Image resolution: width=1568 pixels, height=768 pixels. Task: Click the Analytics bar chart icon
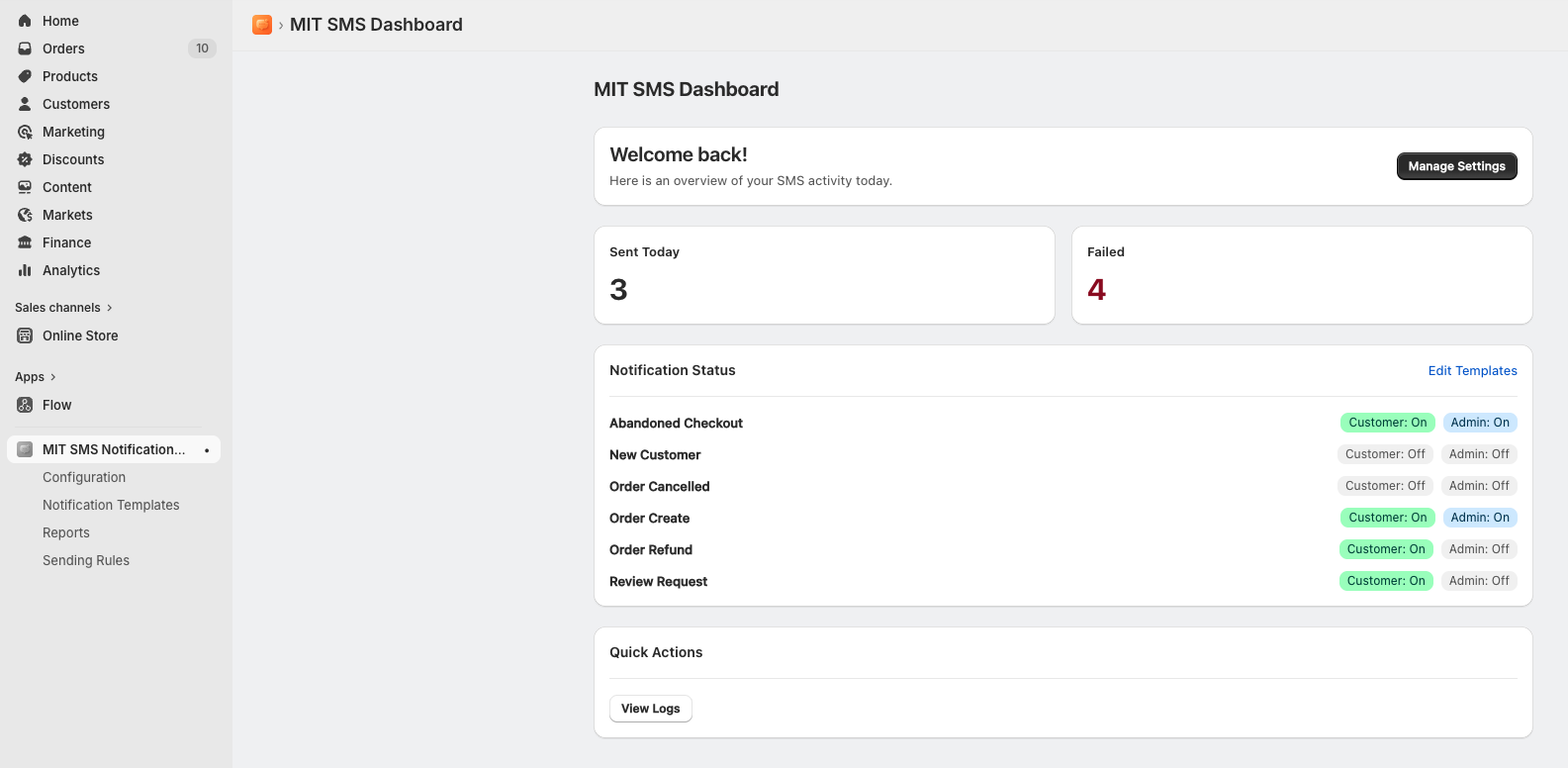click(25, 270)
